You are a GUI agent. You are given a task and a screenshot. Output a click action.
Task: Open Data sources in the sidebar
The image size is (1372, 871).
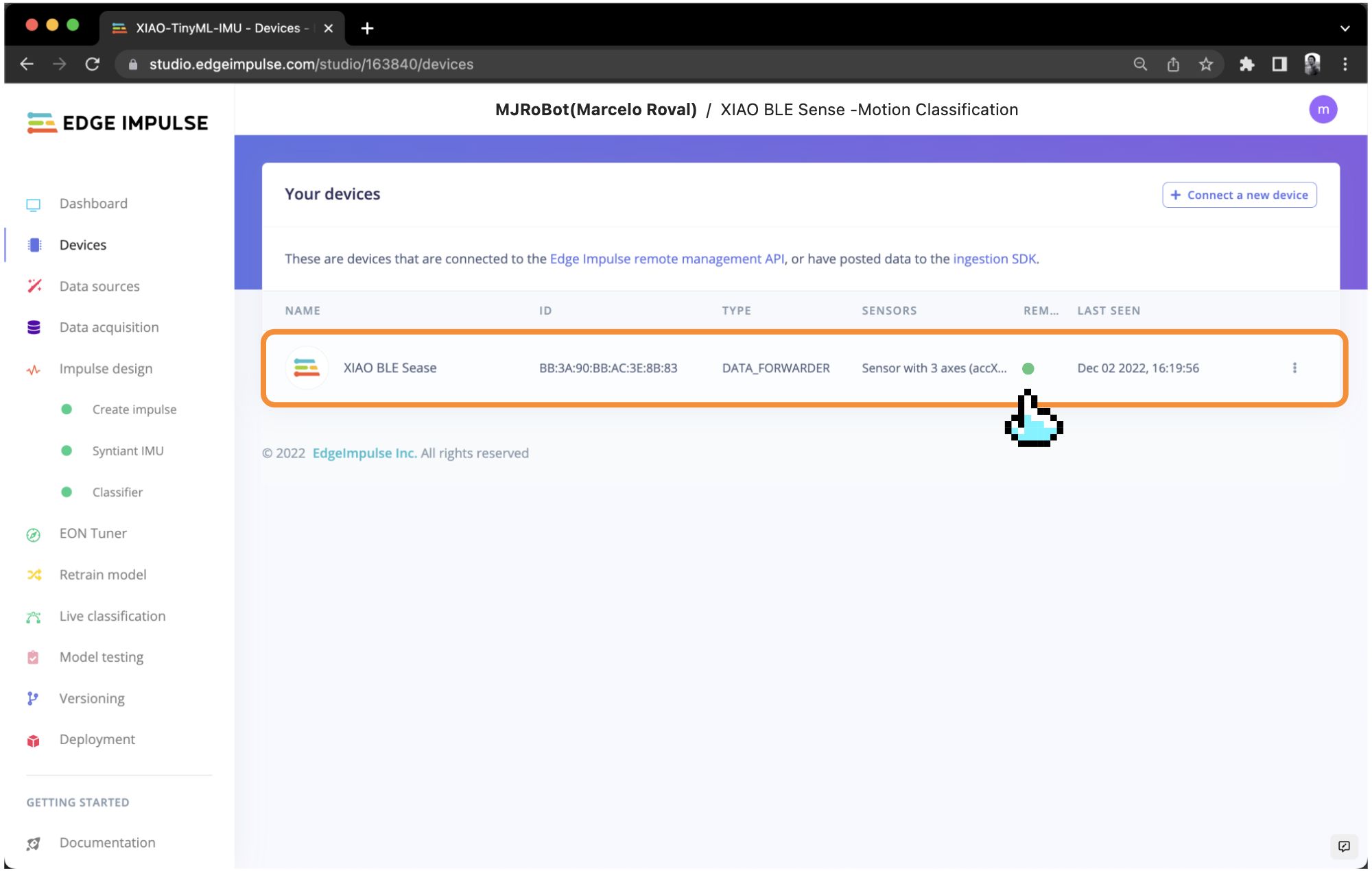[x=99, y=286]
